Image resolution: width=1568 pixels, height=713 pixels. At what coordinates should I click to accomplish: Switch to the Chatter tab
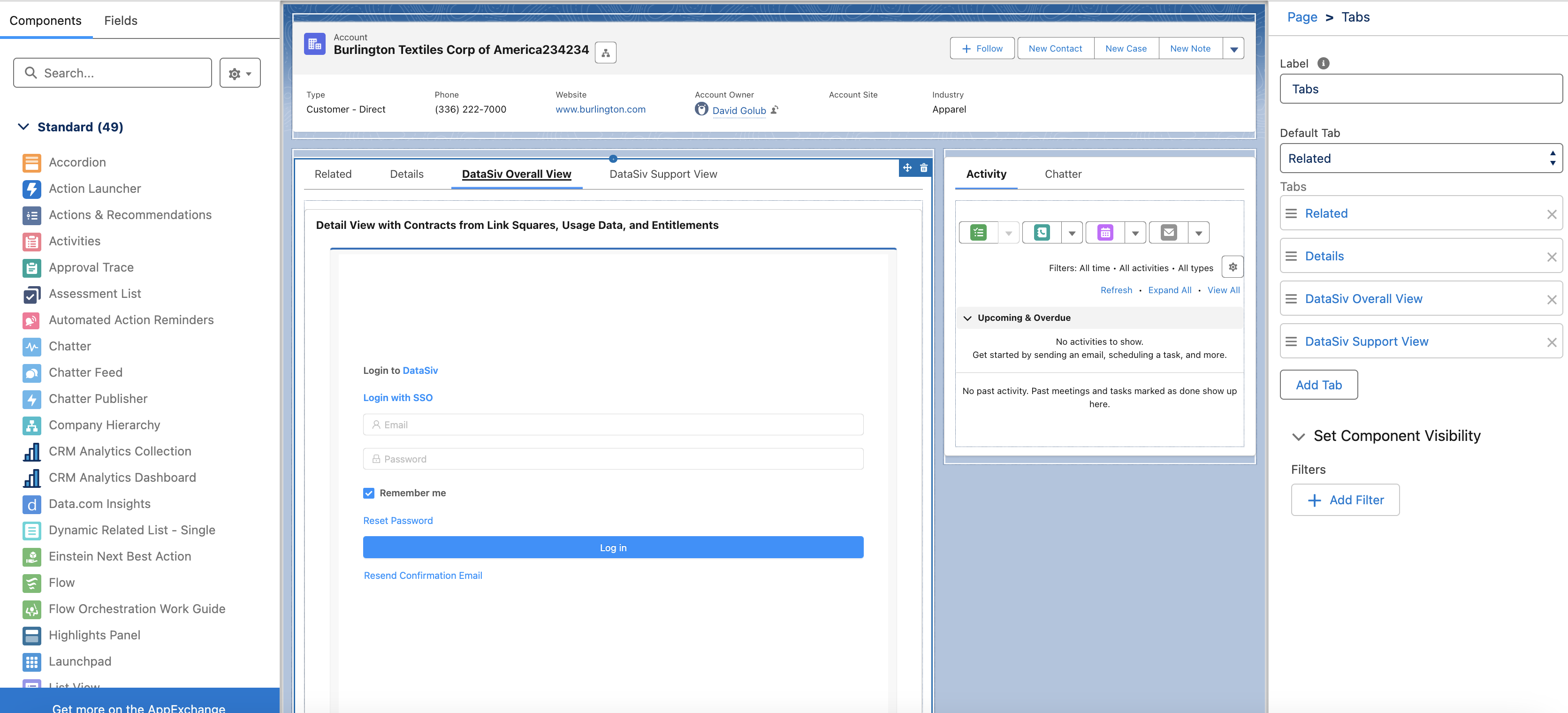[1063, 174]
